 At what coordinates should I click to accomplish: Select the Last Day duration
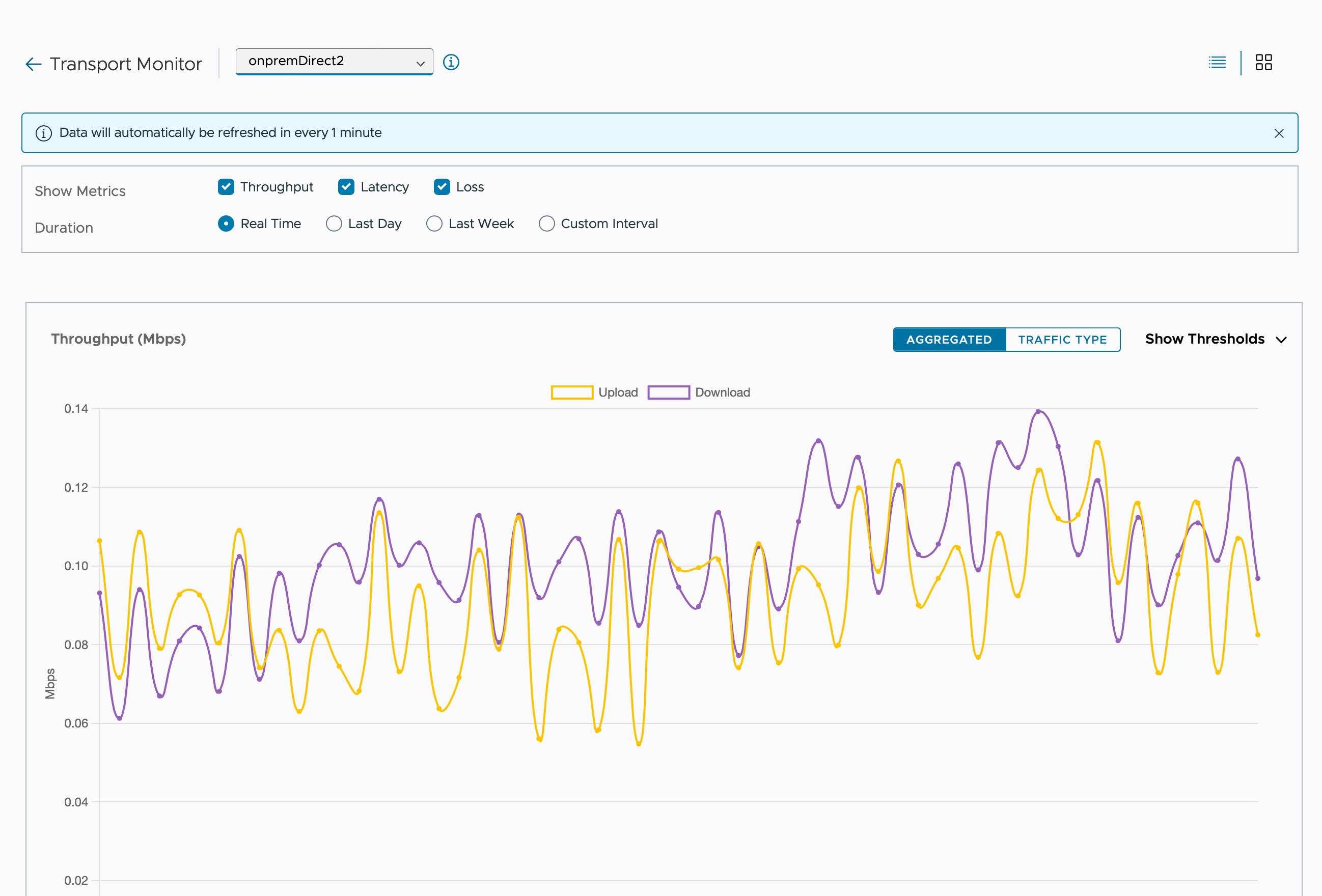(334, 223)
